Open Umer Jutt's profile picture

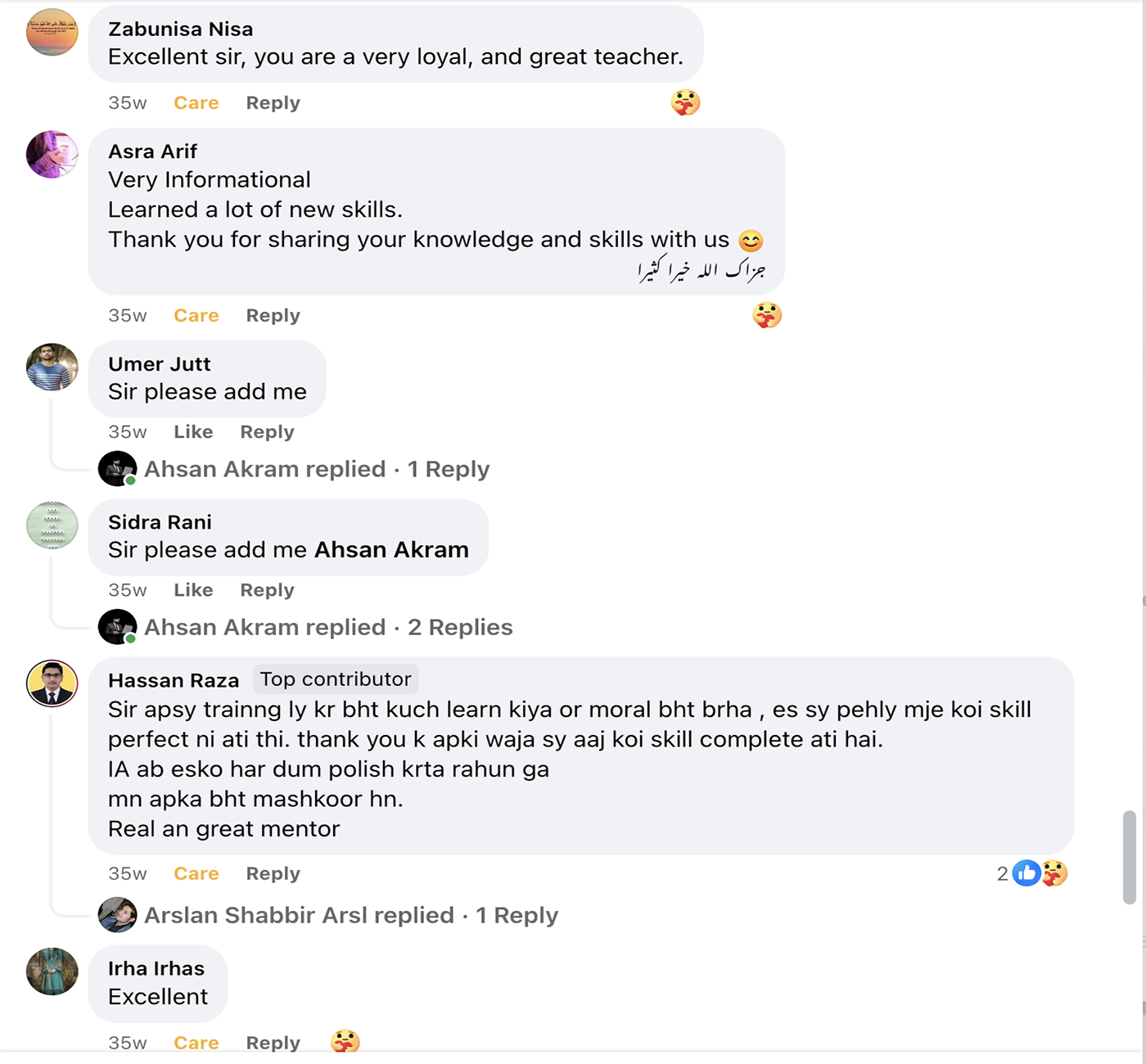52,367
